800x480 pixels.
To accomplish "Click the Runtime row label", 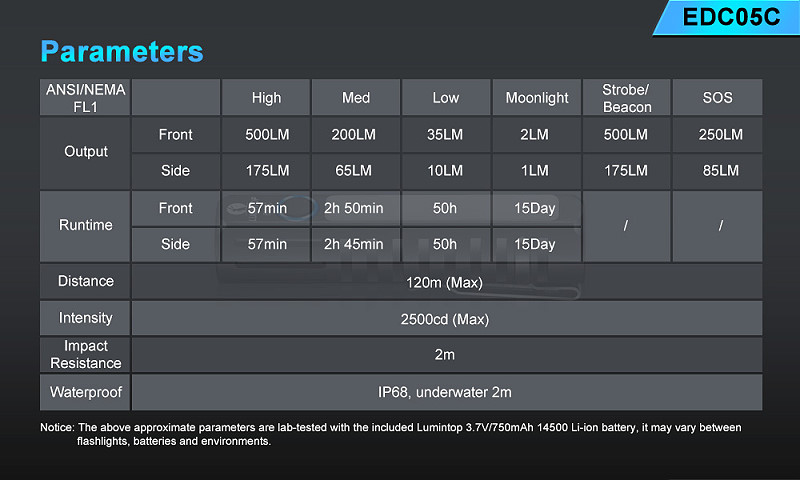I will 85,226.
